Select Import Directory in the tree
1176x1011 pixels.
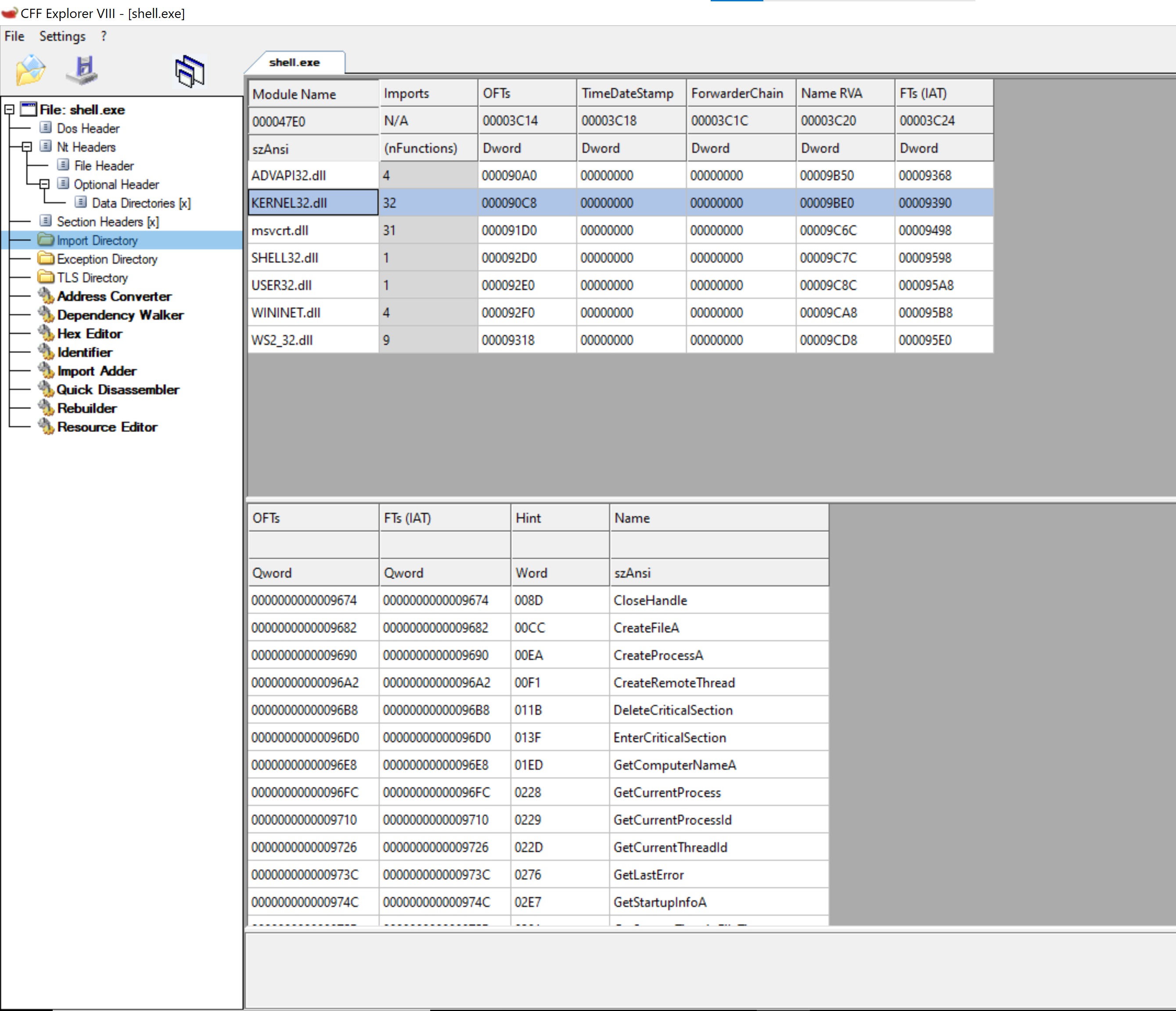[x=97, y=241]
